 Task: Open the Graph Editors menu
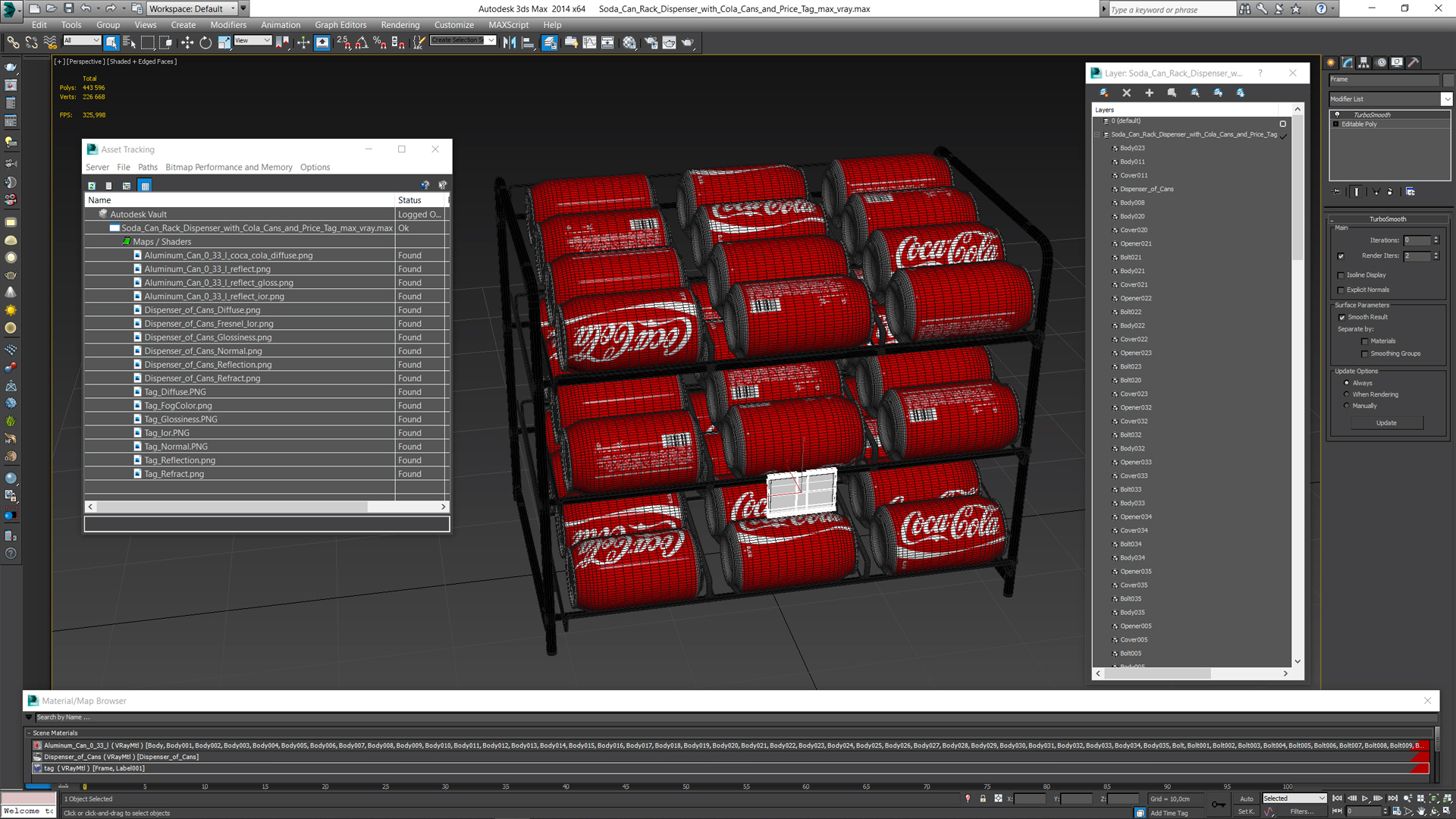coord(340,25)
